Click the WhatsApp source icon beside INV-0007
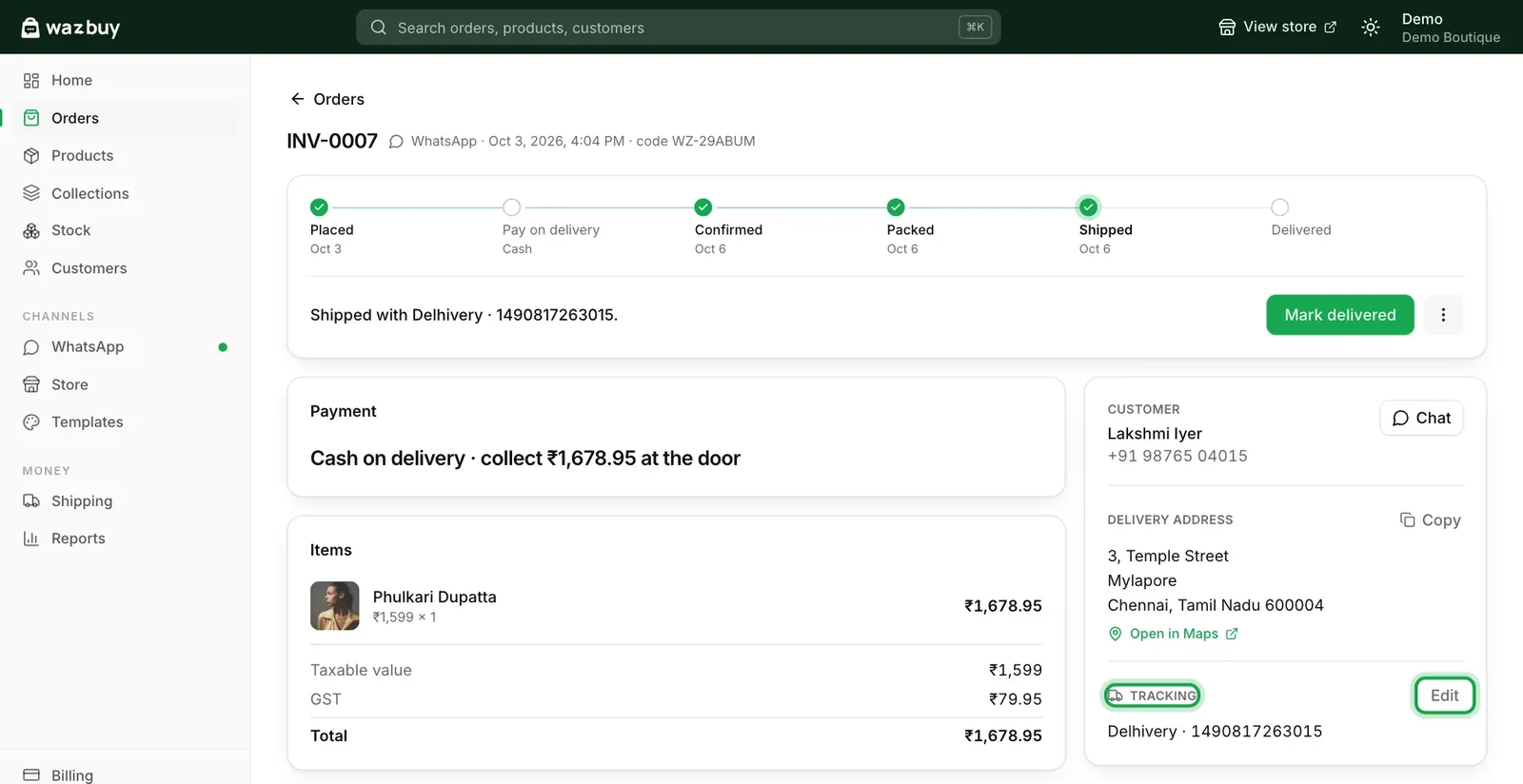 (396, 142)
